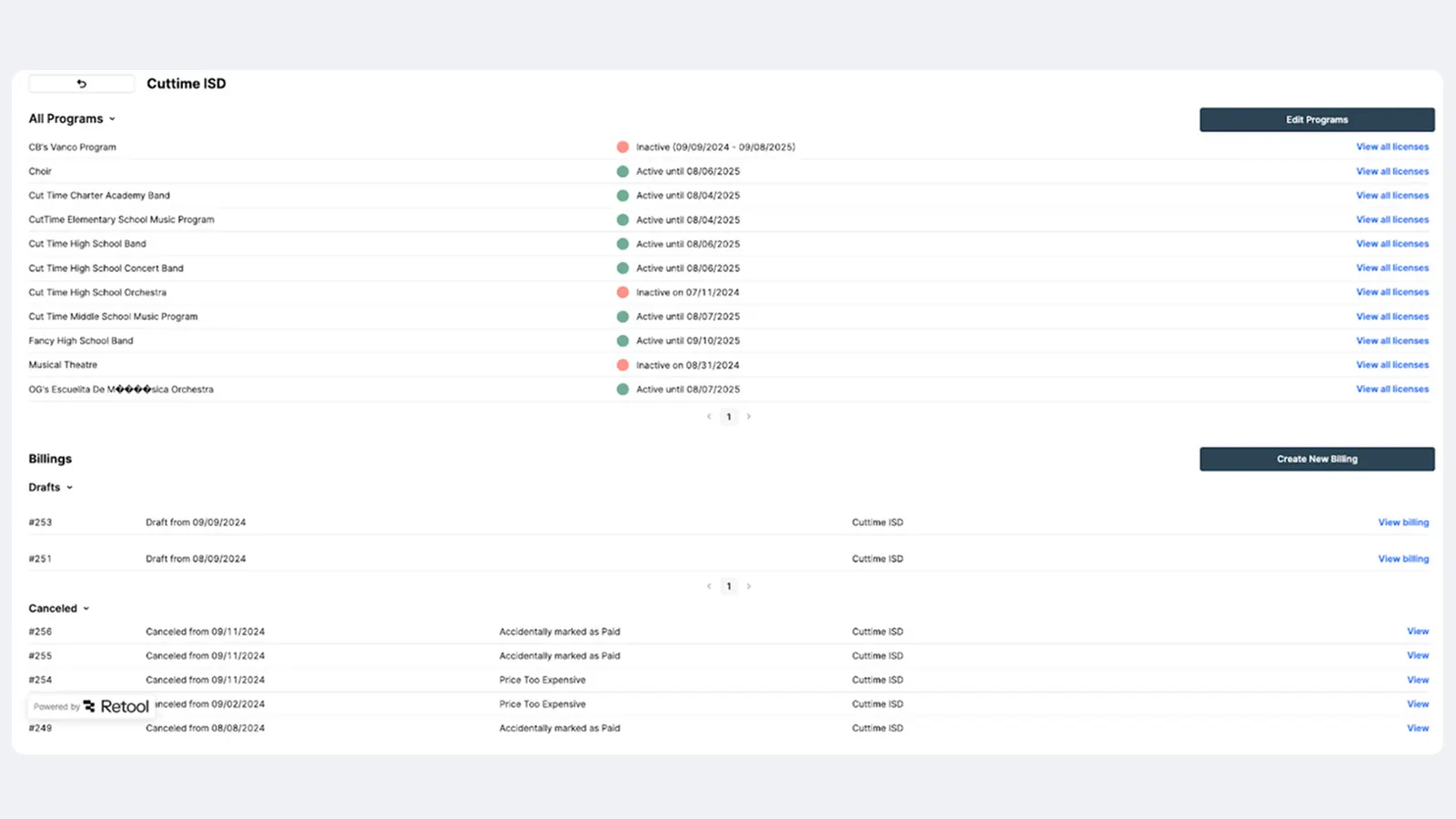Click the green status dot for Choir
1456x819 pixels.
622,171
